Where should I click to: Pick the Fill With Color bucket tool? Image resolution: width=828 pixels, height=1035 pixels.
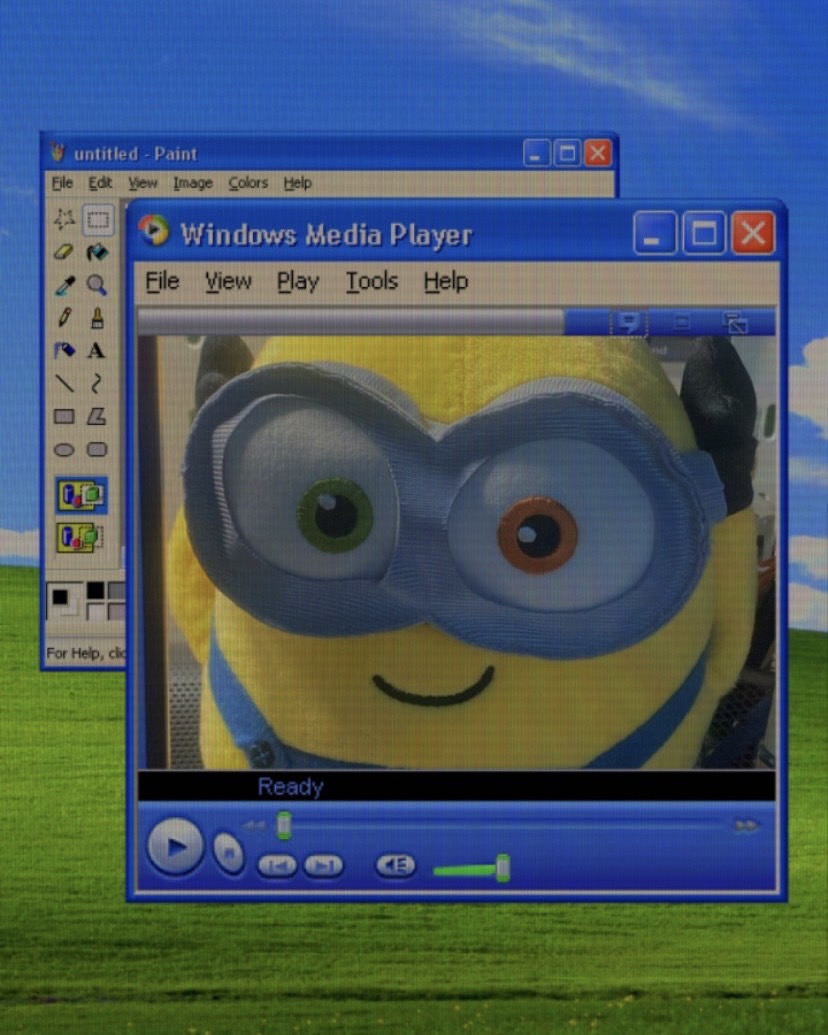[x=97, y=252]
